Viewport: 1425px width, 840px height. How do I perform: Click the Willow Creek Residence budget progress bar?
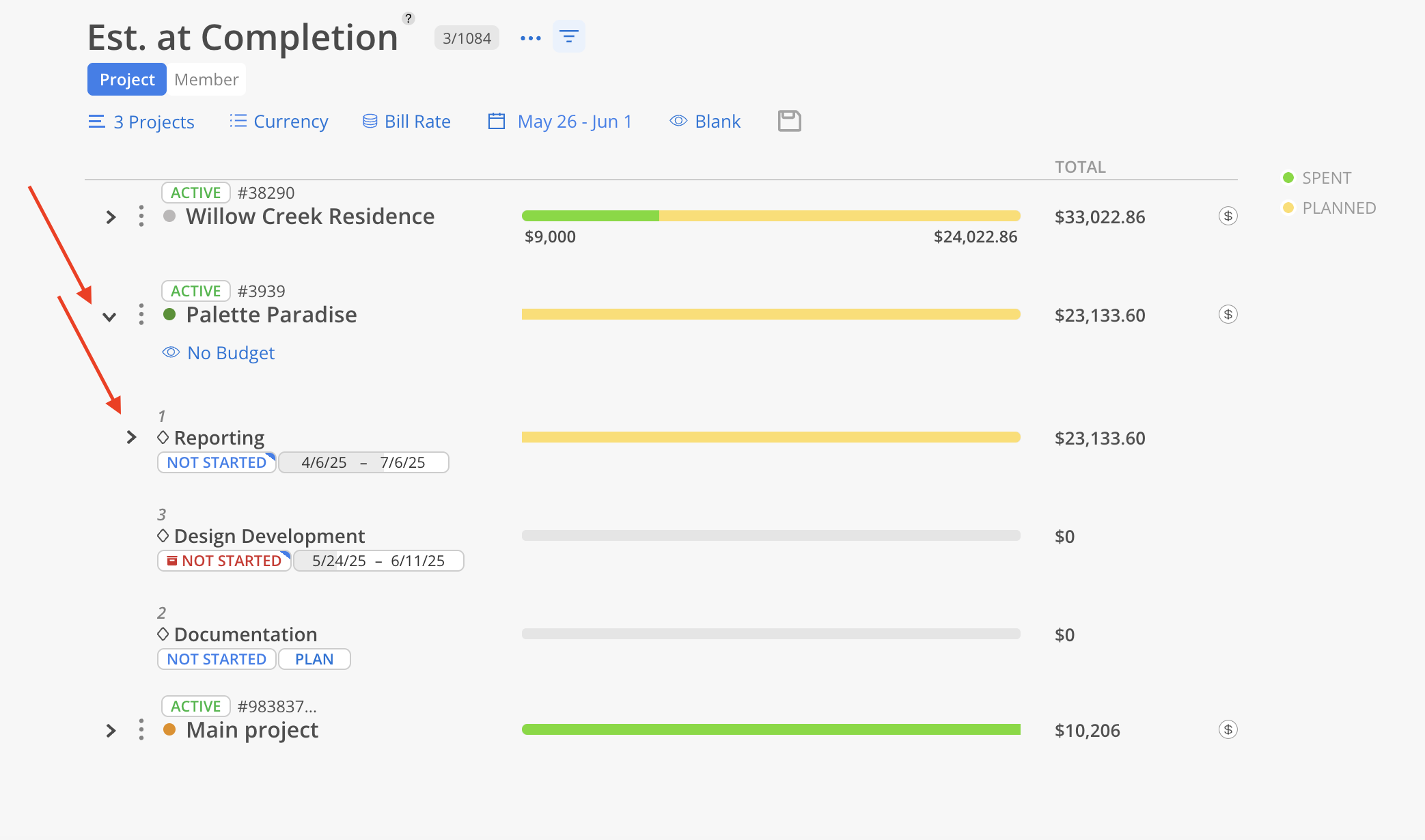(771, 216)
